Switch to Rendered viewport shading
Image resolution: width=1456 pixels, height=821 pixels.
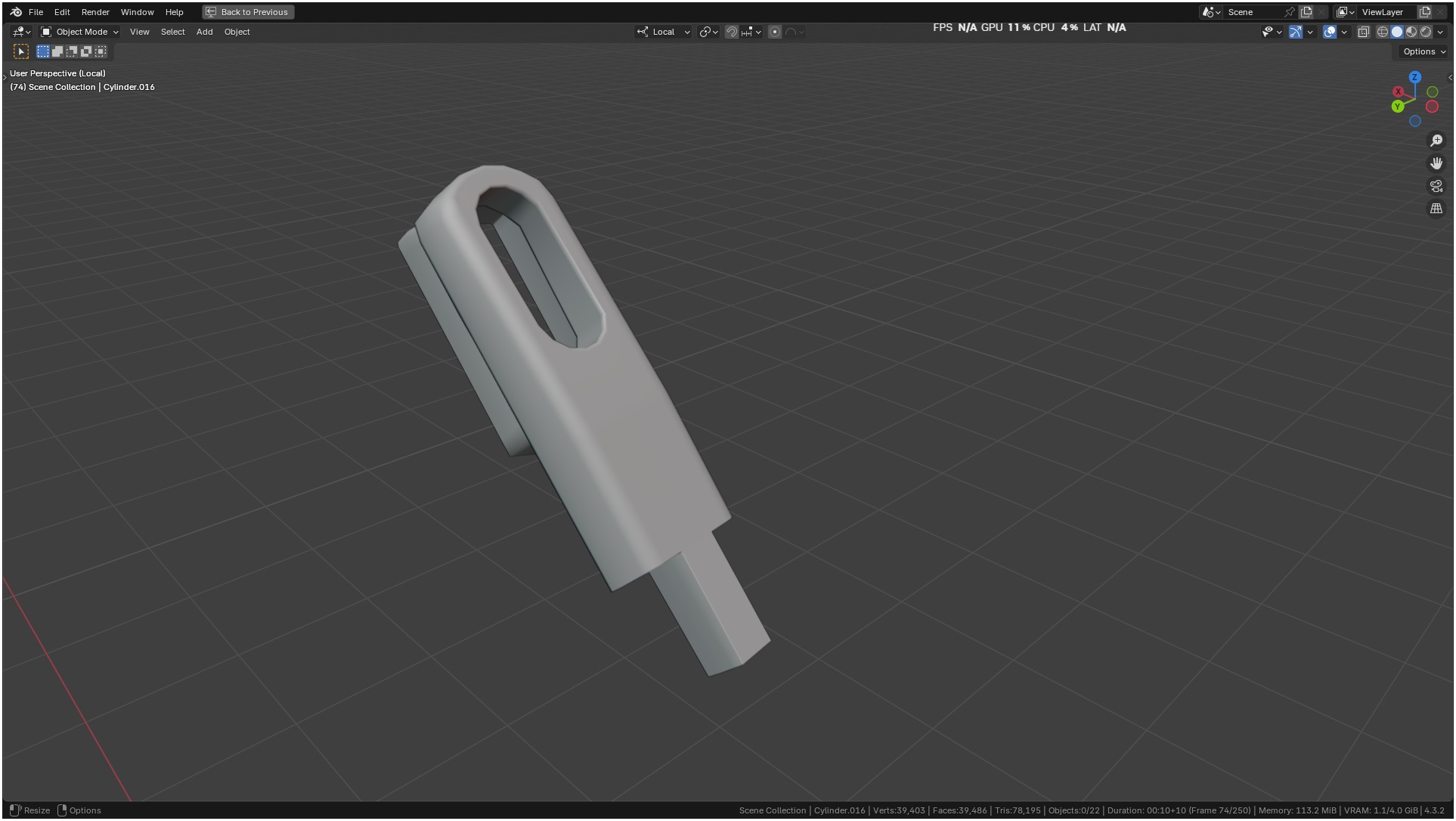coord(1426,32)
